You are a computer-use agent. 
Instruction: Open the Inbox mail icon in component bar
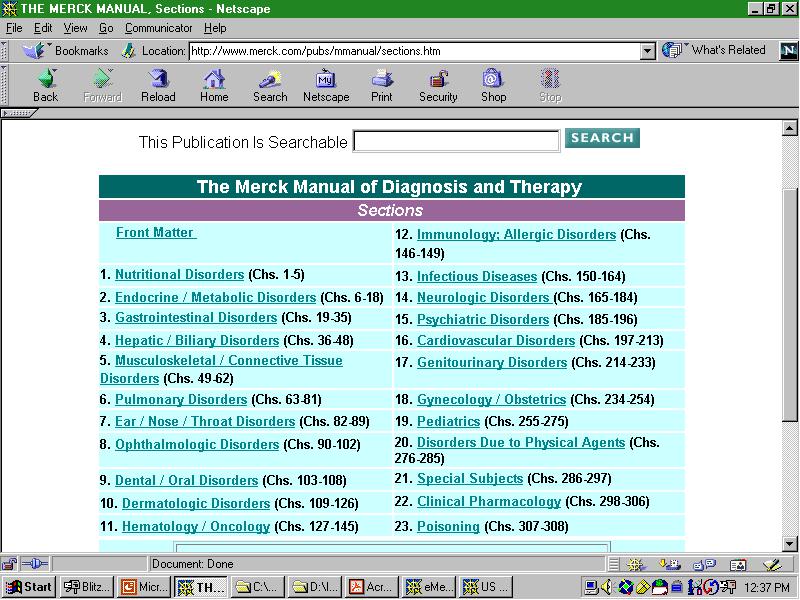(669, 564)
